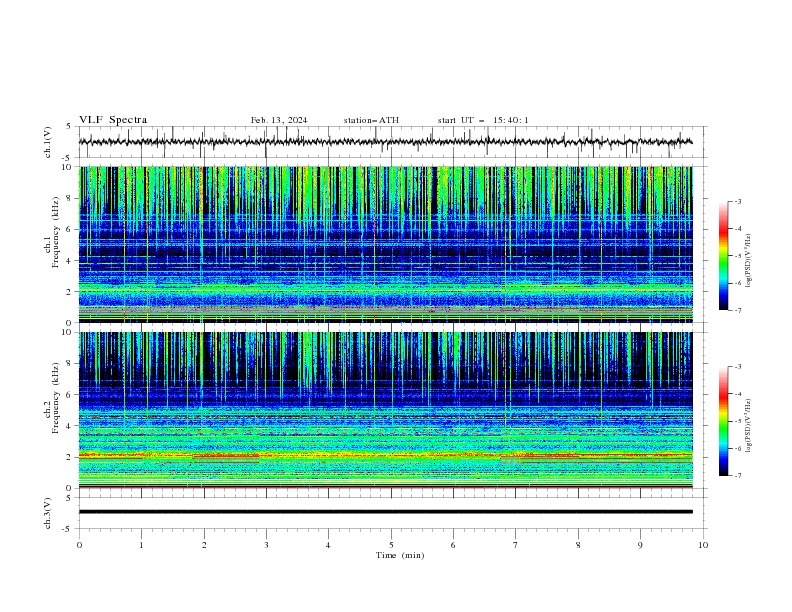Click the ch.2 PSD color scale bar
Image resolution: width=792 pixels, height=612 pixels.
723,421
